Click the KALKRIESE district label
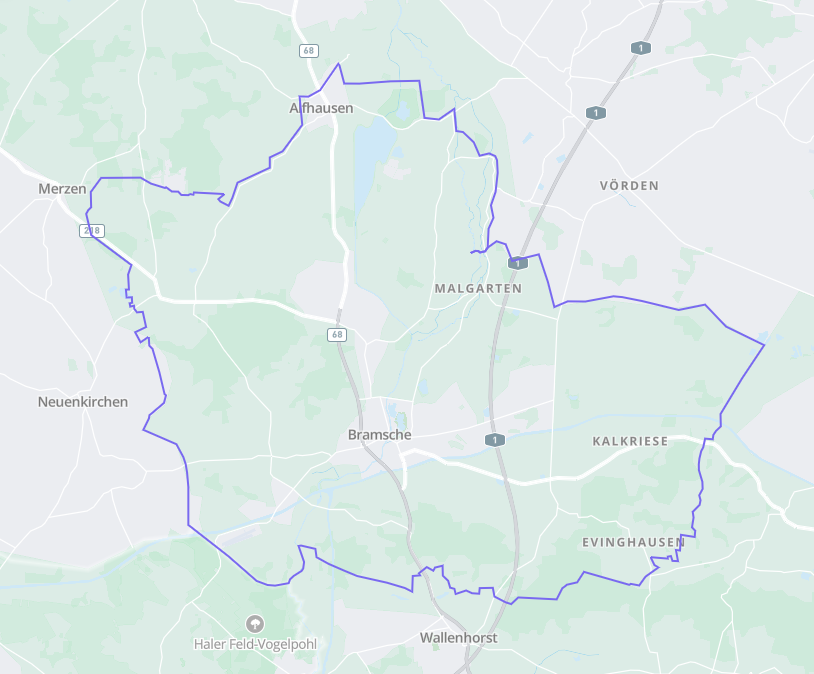The image size is (814, 674). tap(630, 441)
